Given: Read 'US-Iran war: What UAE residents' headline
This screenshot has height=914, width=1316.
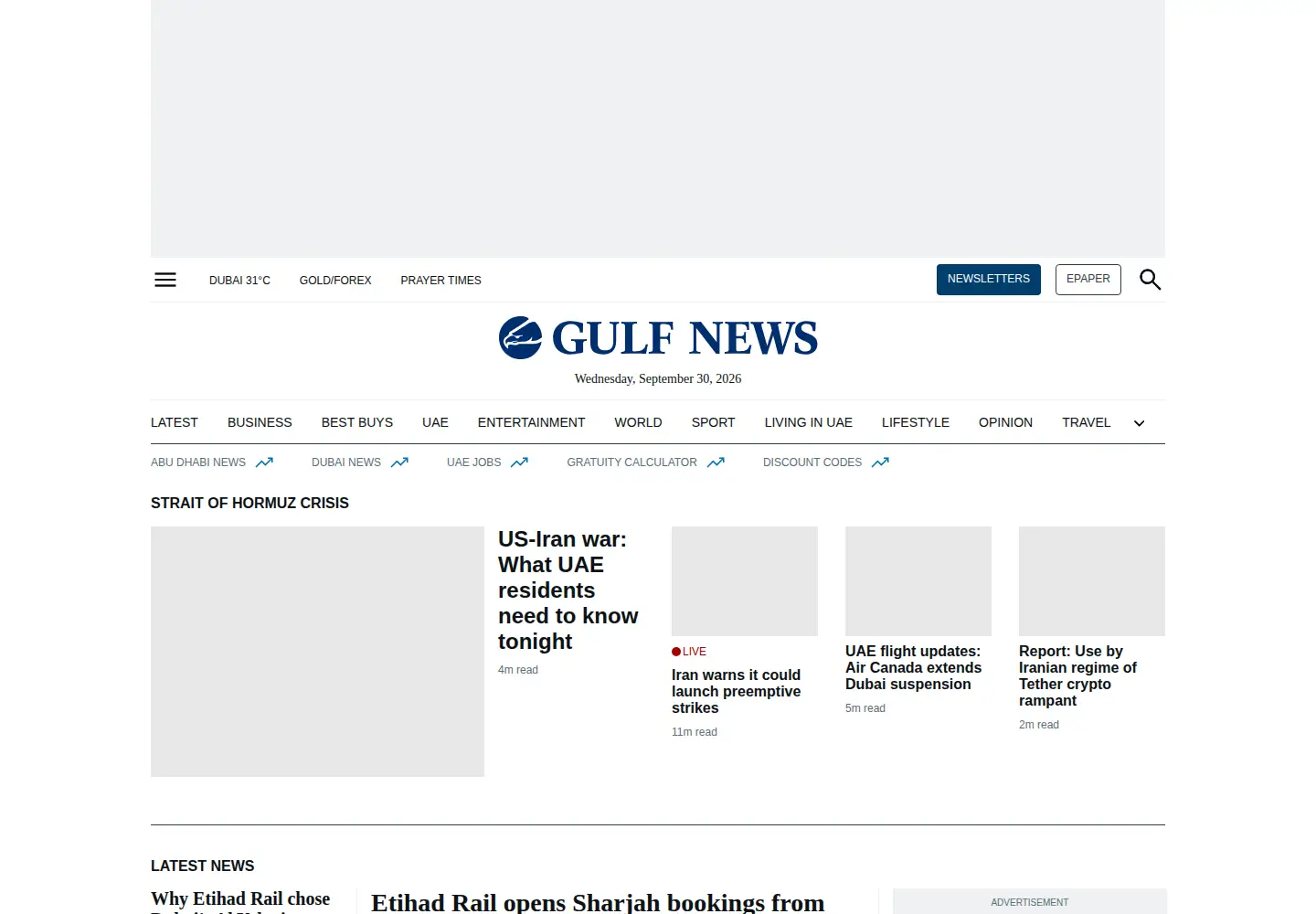Looking at the screenshot, I should tap(568, 590).
